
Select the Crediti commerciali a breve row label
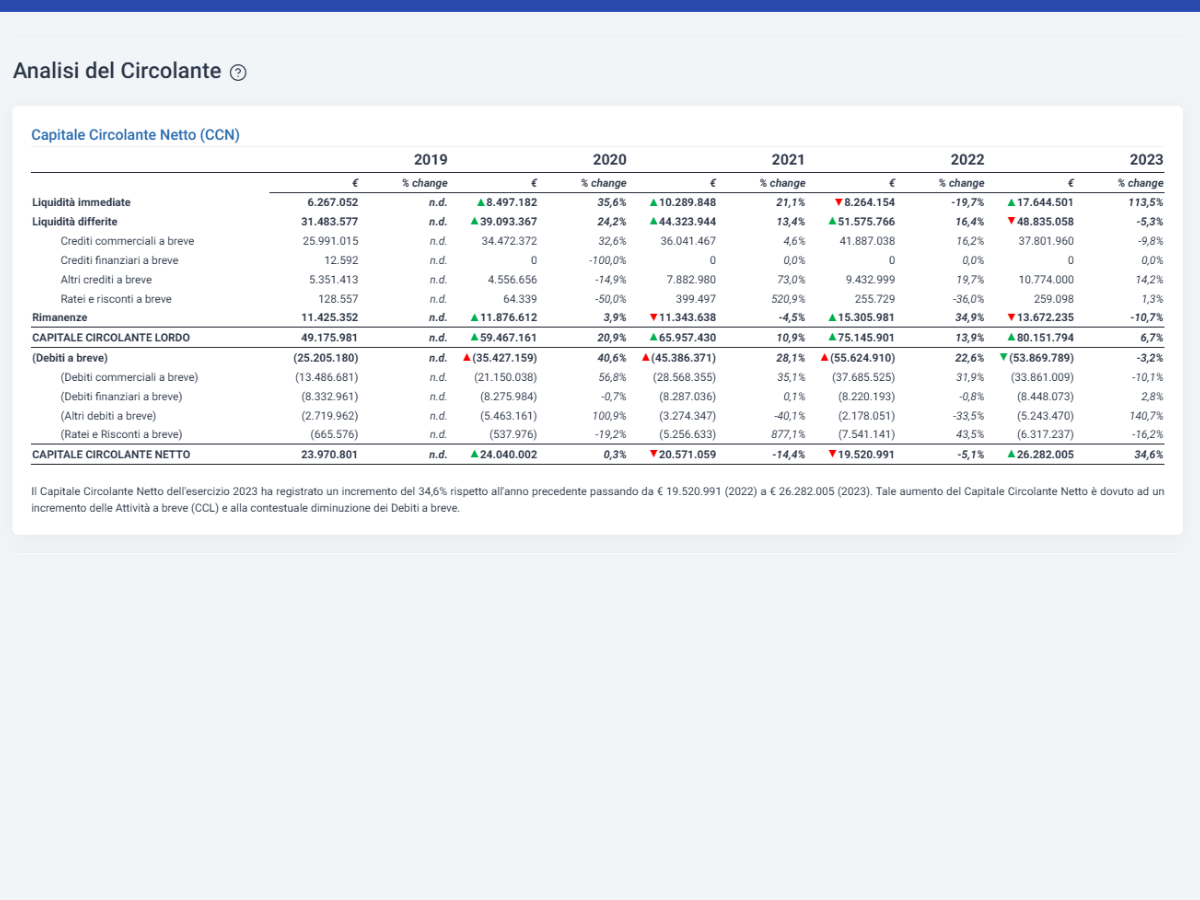127,241
